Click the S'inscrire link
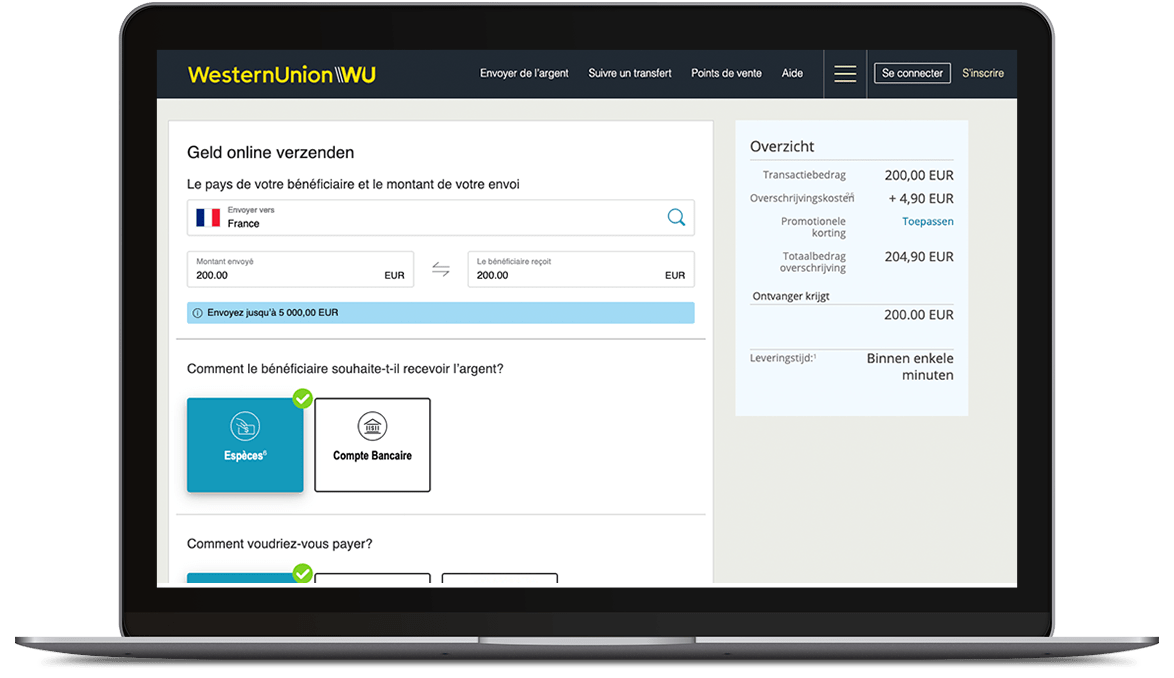 pyautogui.click(x=982, y=74)
